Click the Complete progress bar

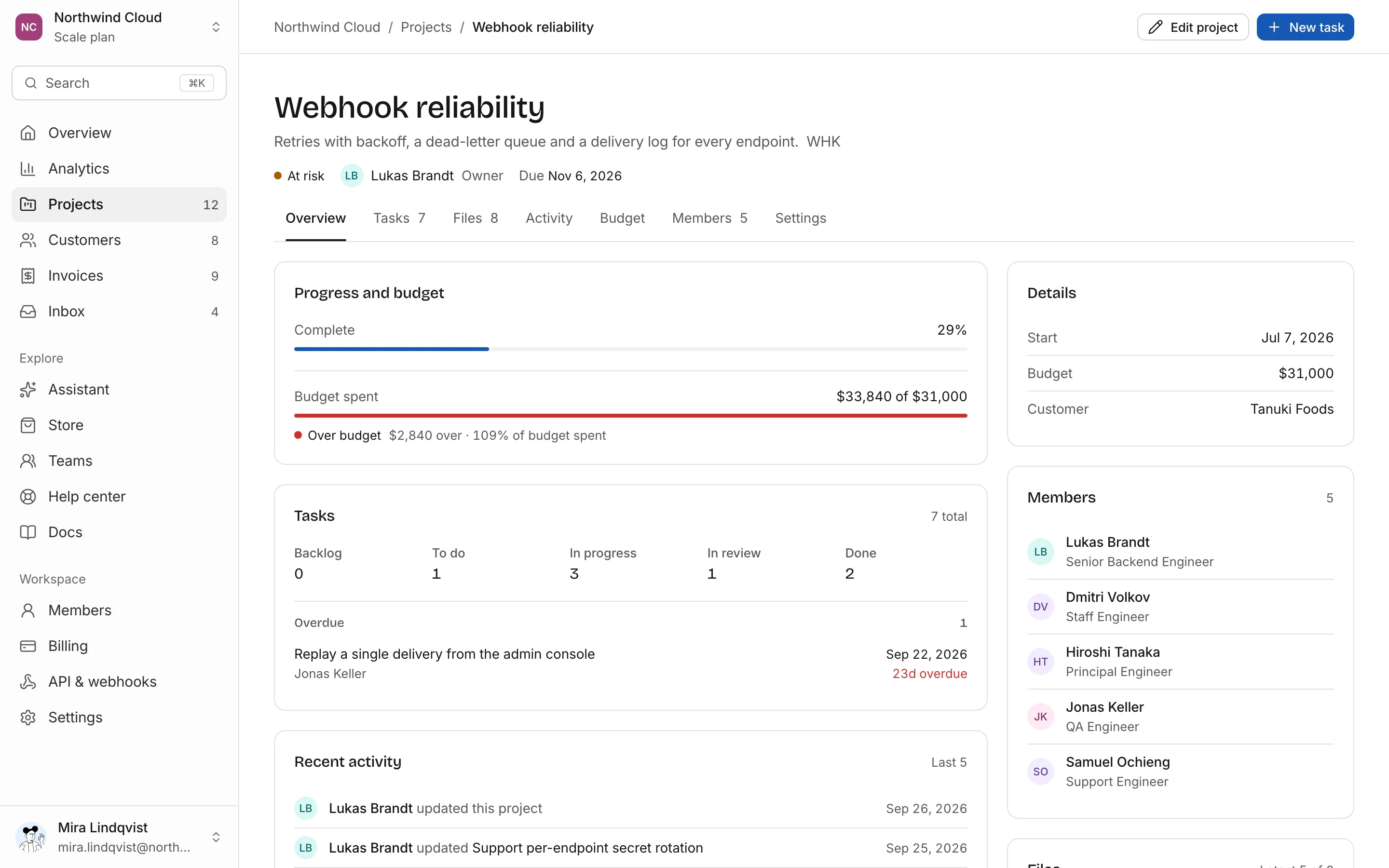(630, 349)
